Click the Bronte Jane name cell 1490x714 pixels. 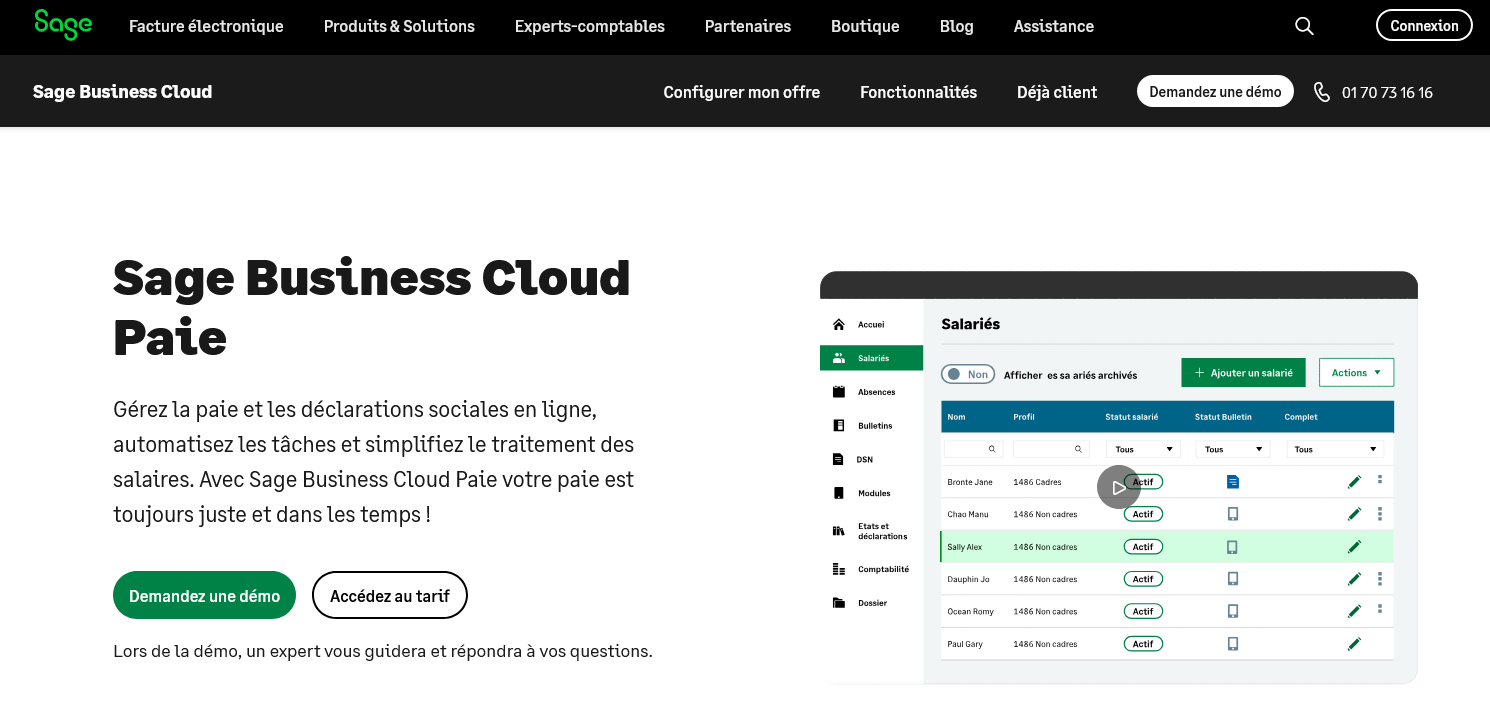coord(970,482)
